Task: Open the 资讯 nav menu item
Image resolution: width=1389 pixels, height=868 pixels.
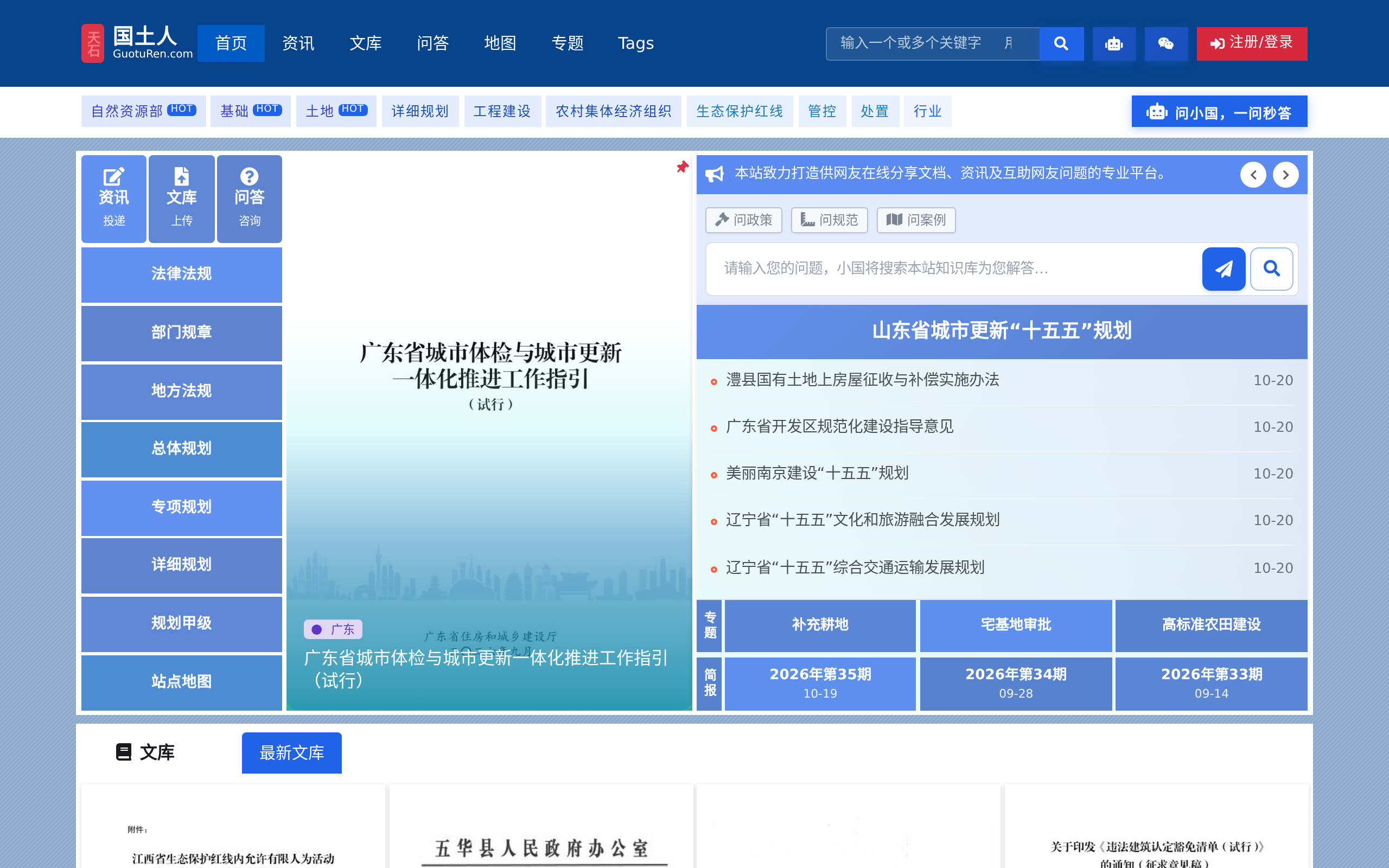Action: pyautogui.click(x=298, y=43)
